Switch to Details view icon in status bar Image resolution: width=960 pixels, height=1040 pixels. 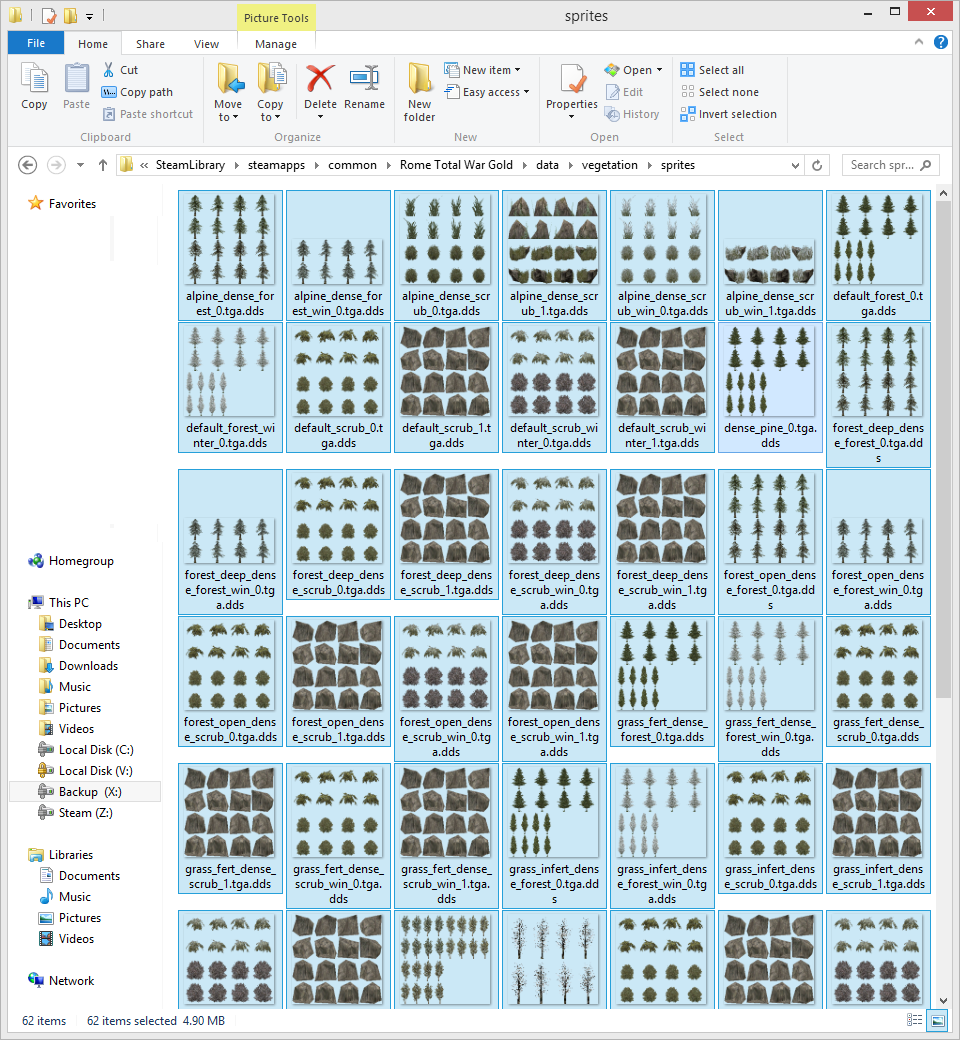914,1020
